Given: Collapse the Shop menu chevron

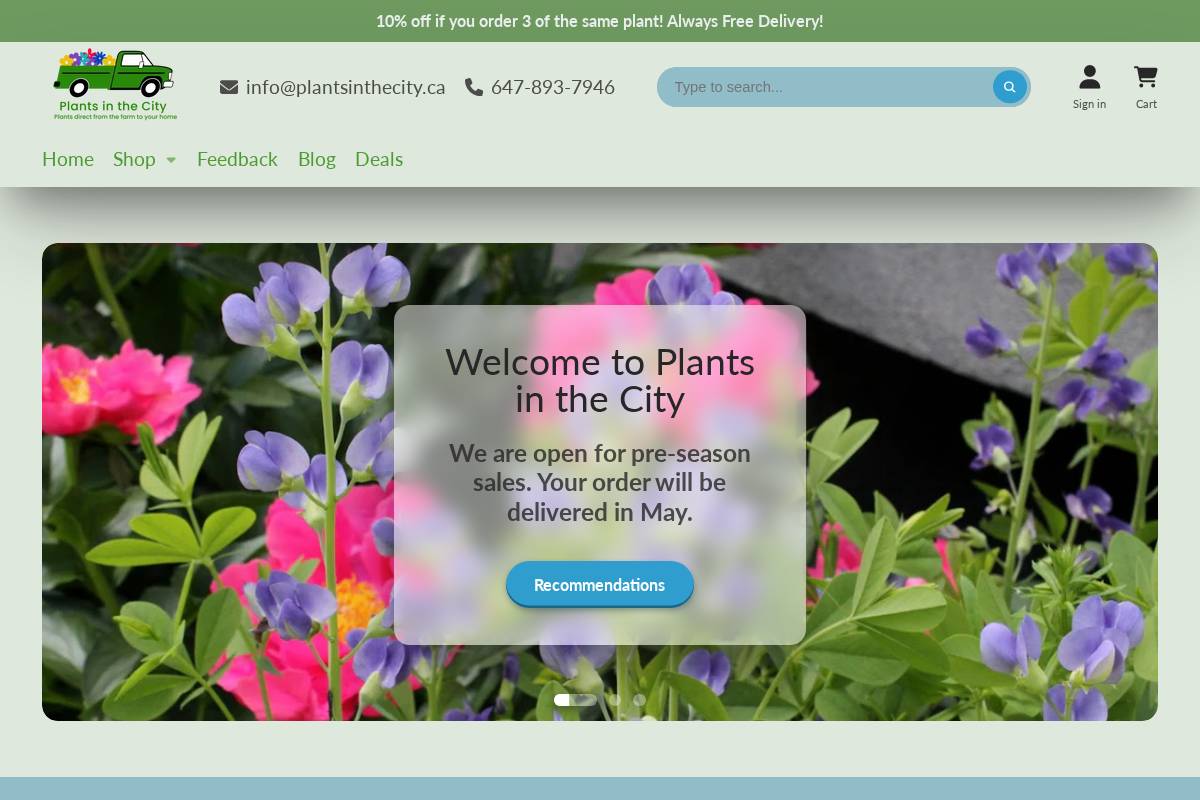Looking at the screenshot, I should (x=170, y=160).
